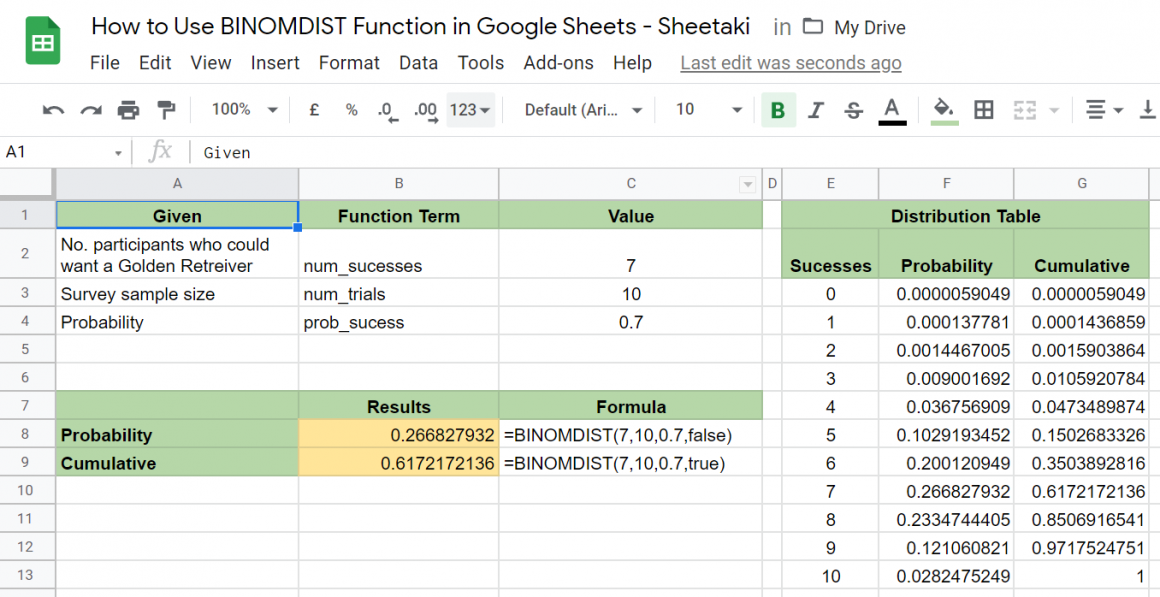Open the zoom percentage dropdown
This screenshot has width=1160, height=597.
240,110
